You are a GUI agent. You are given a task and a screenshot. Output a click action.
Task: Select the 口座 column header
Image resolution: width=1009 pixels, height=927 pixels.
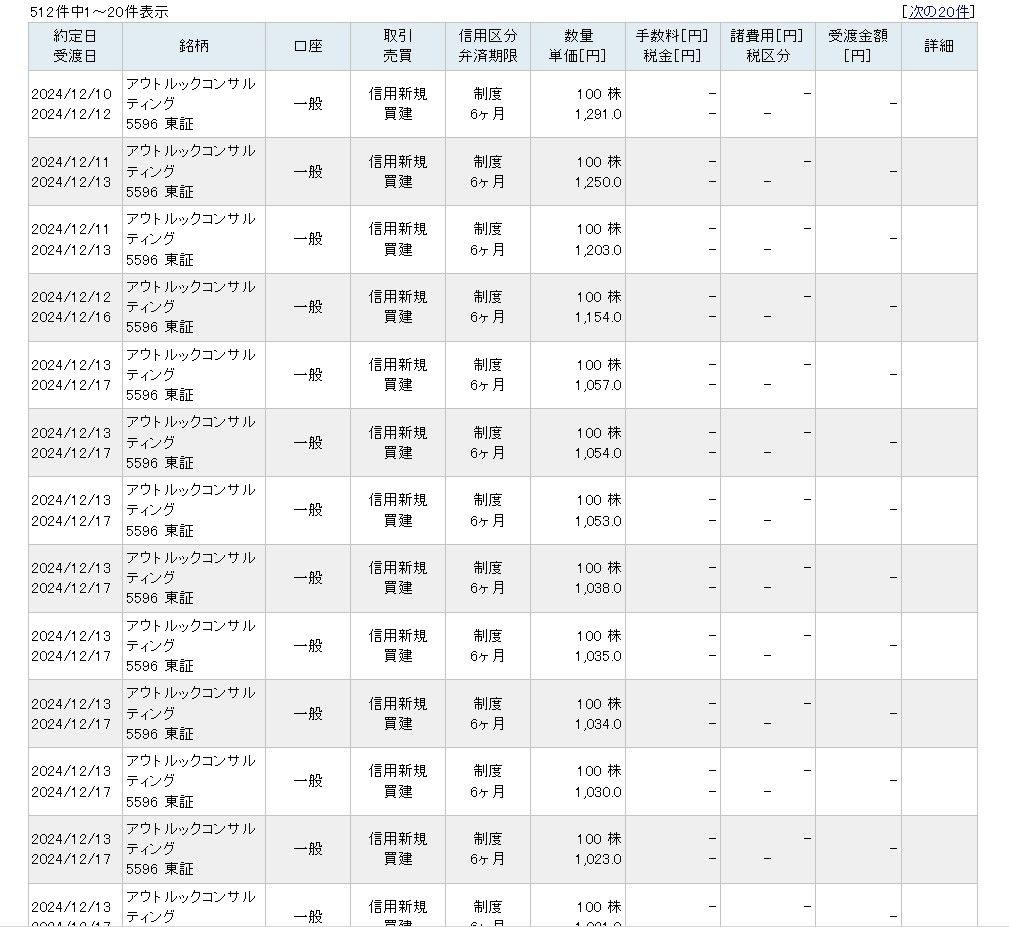[x=308, y=46]
